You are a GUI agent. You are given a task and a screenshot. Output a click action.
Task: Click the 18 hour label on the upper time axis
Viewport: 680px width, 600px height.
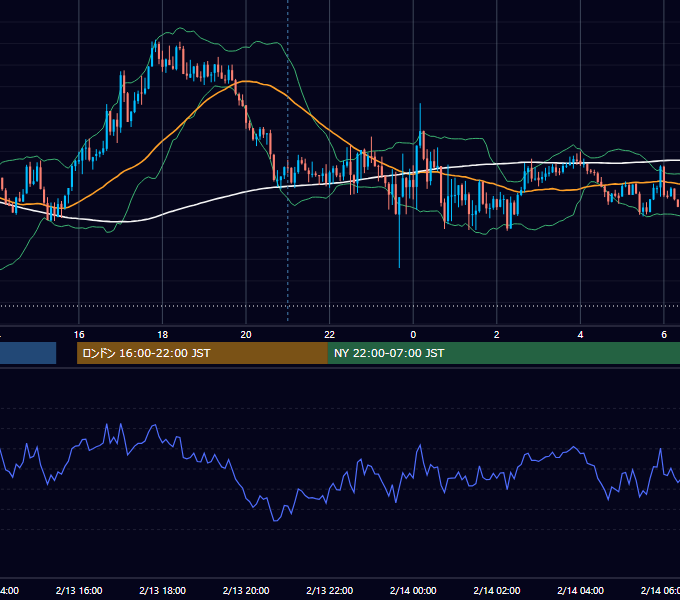[163, 335]
